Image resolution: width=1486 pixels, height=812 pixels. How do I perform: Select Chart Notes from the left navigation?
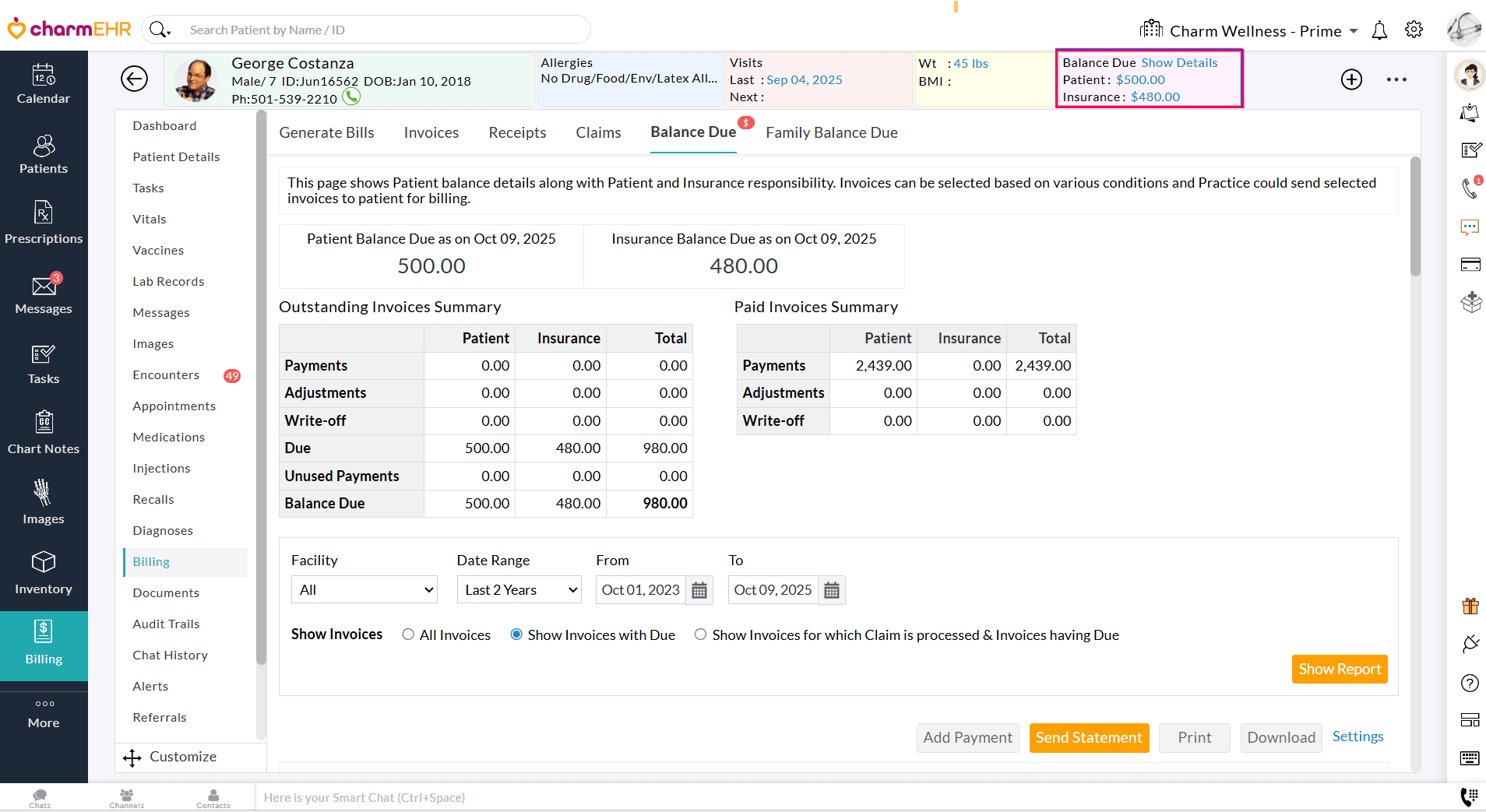(x=44, y=434)
